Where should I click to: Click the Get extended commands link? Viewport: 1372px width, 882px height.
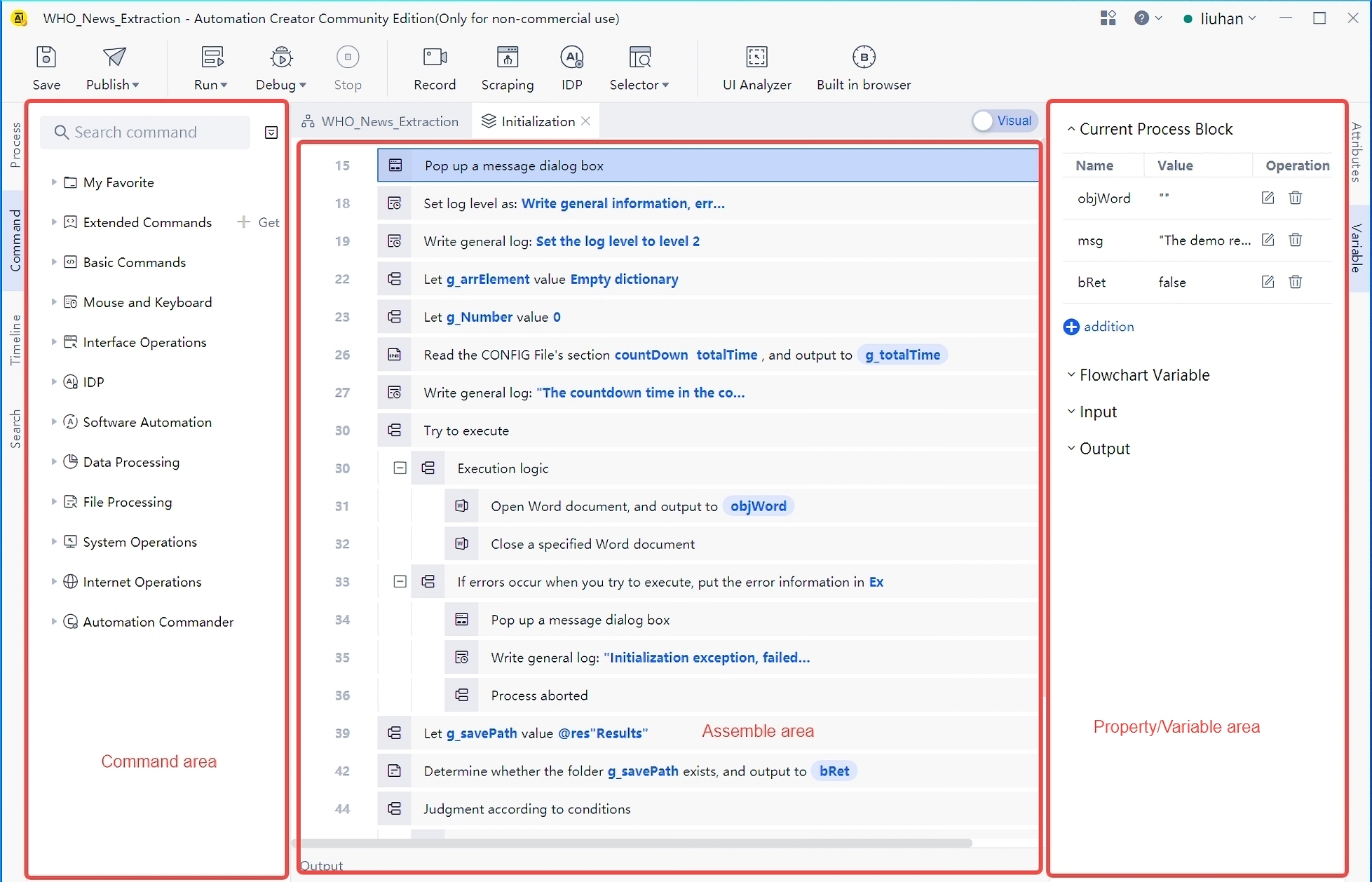(x=259, y=222)
